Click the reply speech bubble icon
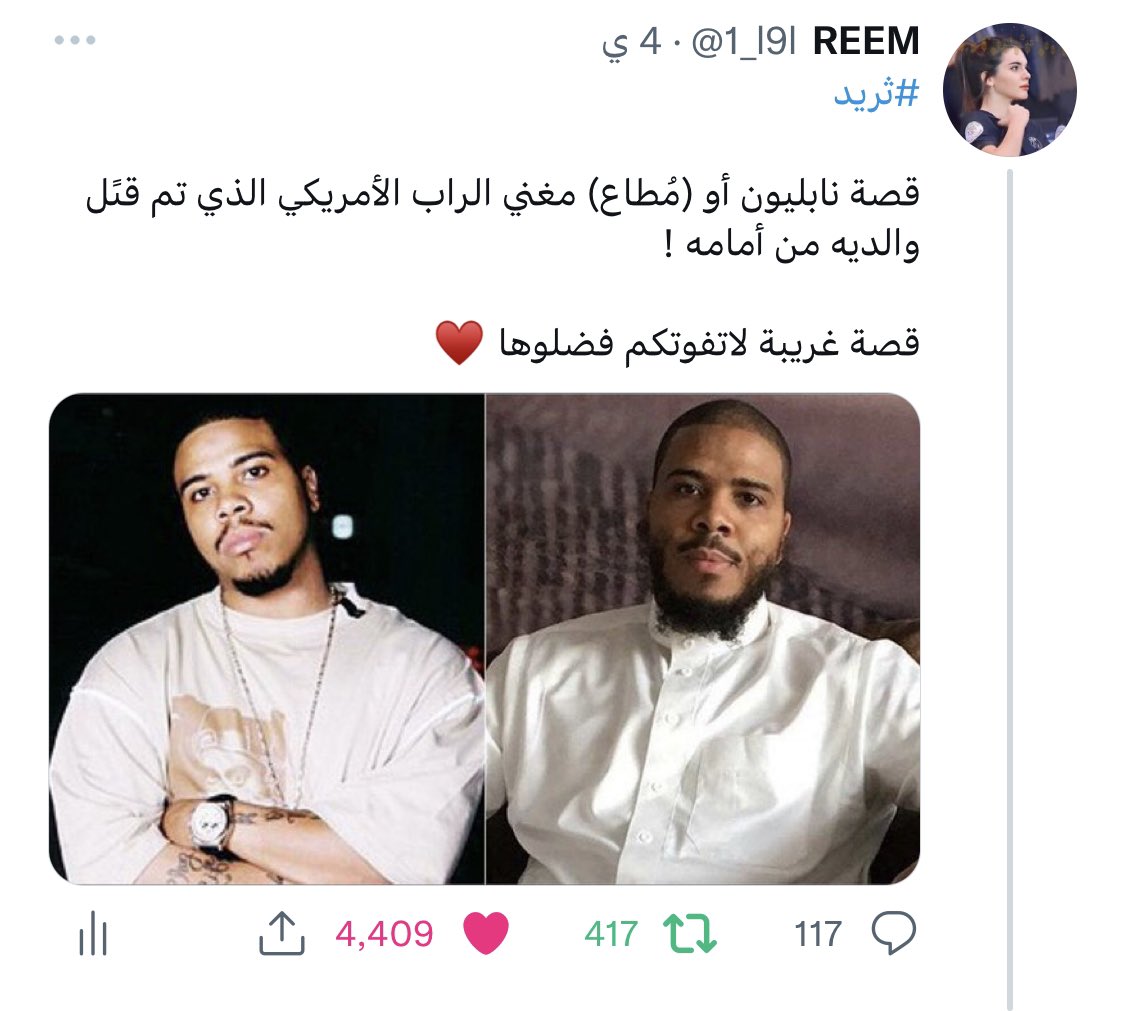The image size is (1125, 1011). tap(893, 933)
